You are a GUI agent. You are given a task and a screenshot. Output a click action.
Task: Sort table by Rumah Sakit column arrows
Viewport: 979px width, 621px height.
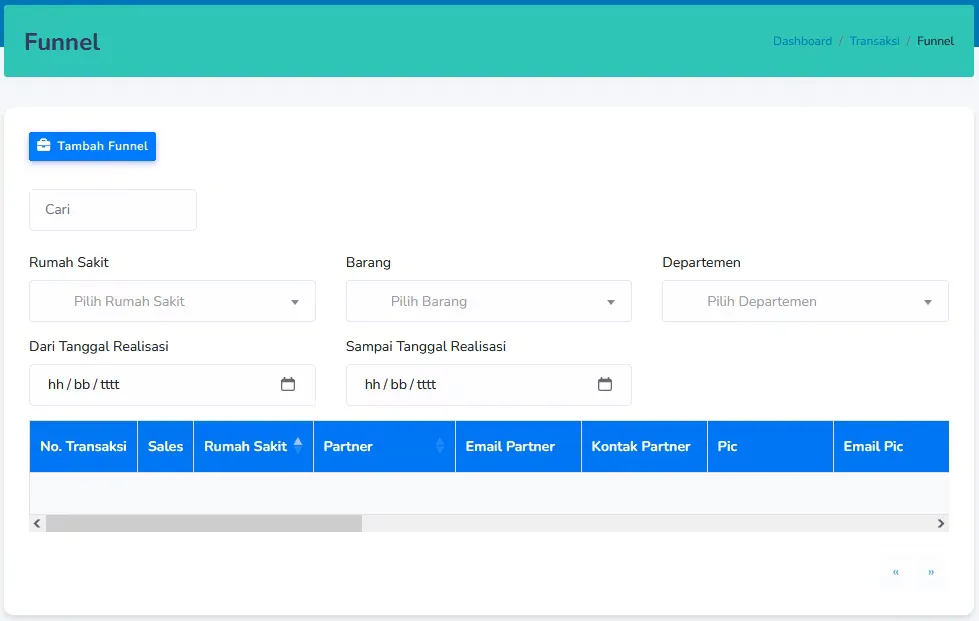(298, 446)
